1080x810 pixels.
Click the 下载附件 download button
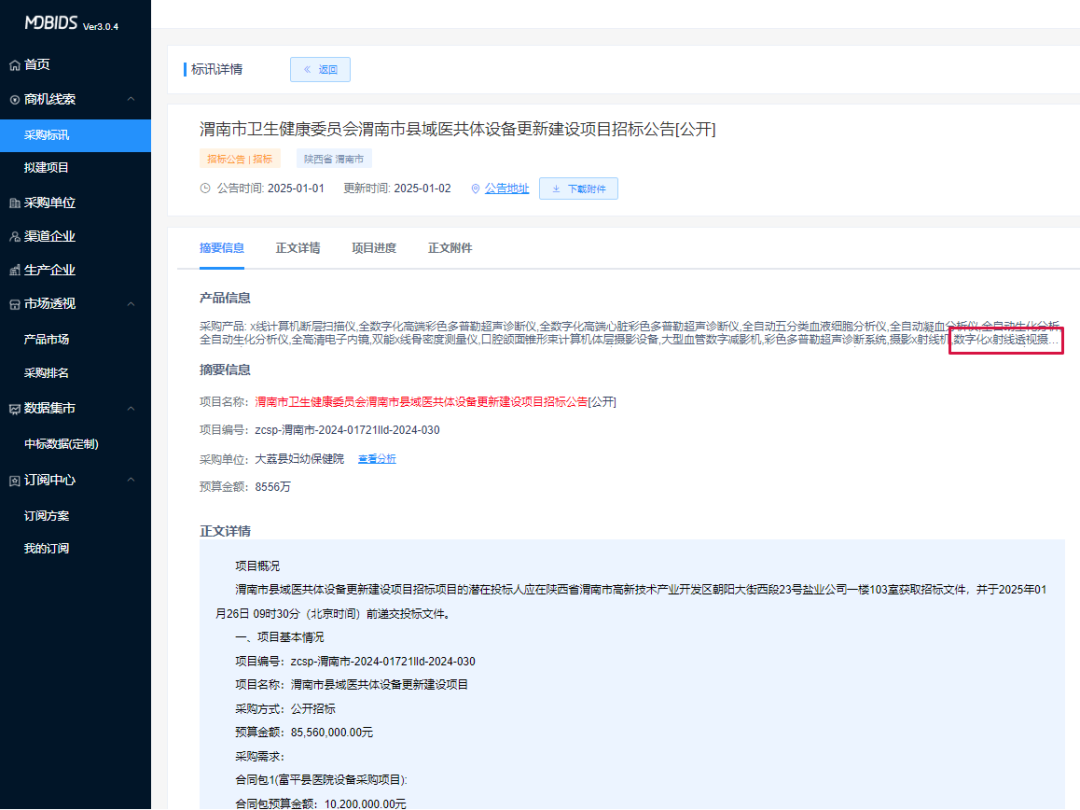point(579,188)
